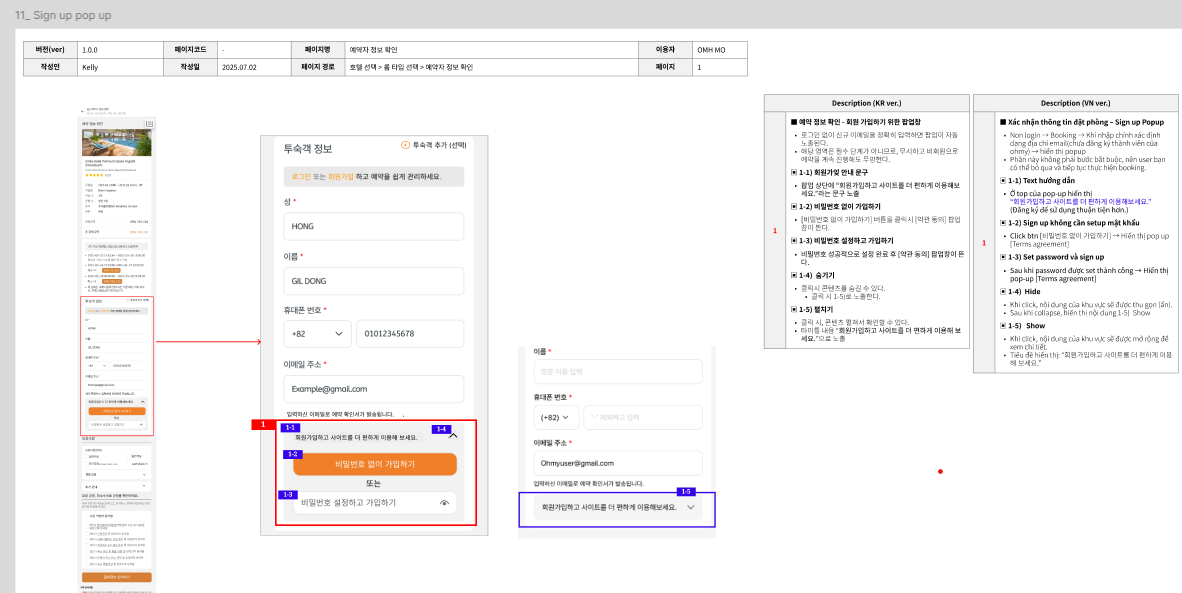1182x593 pixels.
Task: Click the first name field containing GIL DONG
Action: pos(373,281)
